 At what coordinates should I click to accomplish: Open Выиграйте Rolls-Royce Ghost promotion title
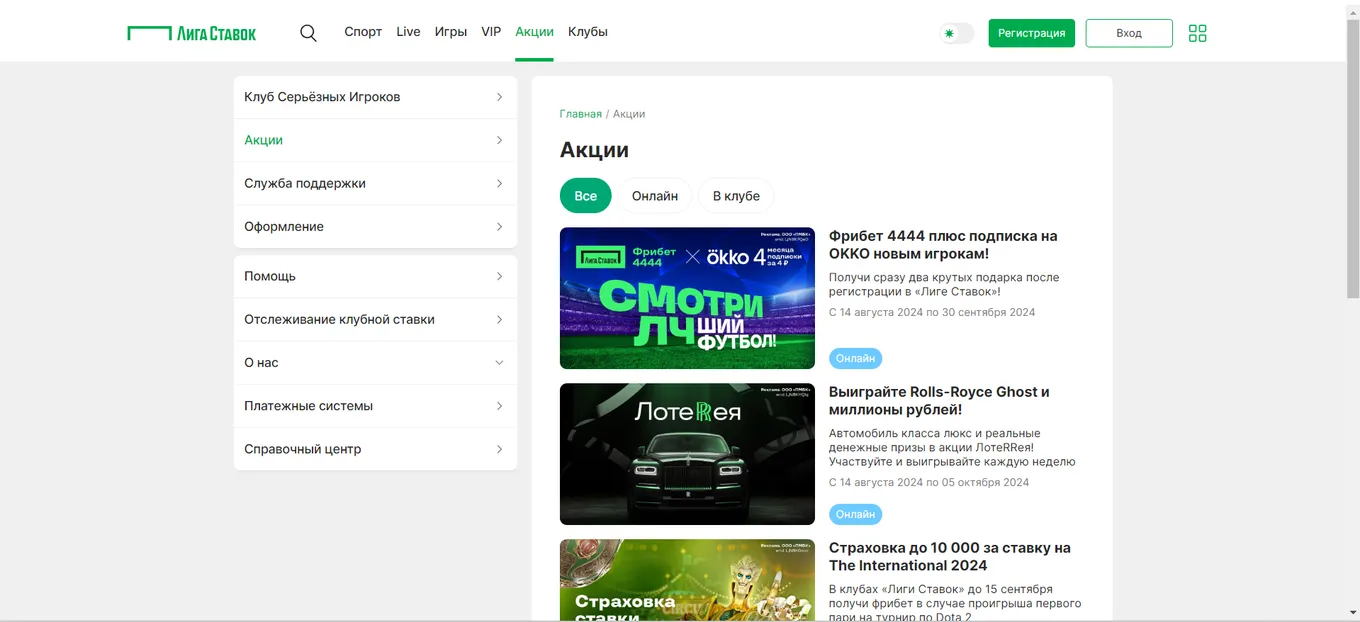939,401
